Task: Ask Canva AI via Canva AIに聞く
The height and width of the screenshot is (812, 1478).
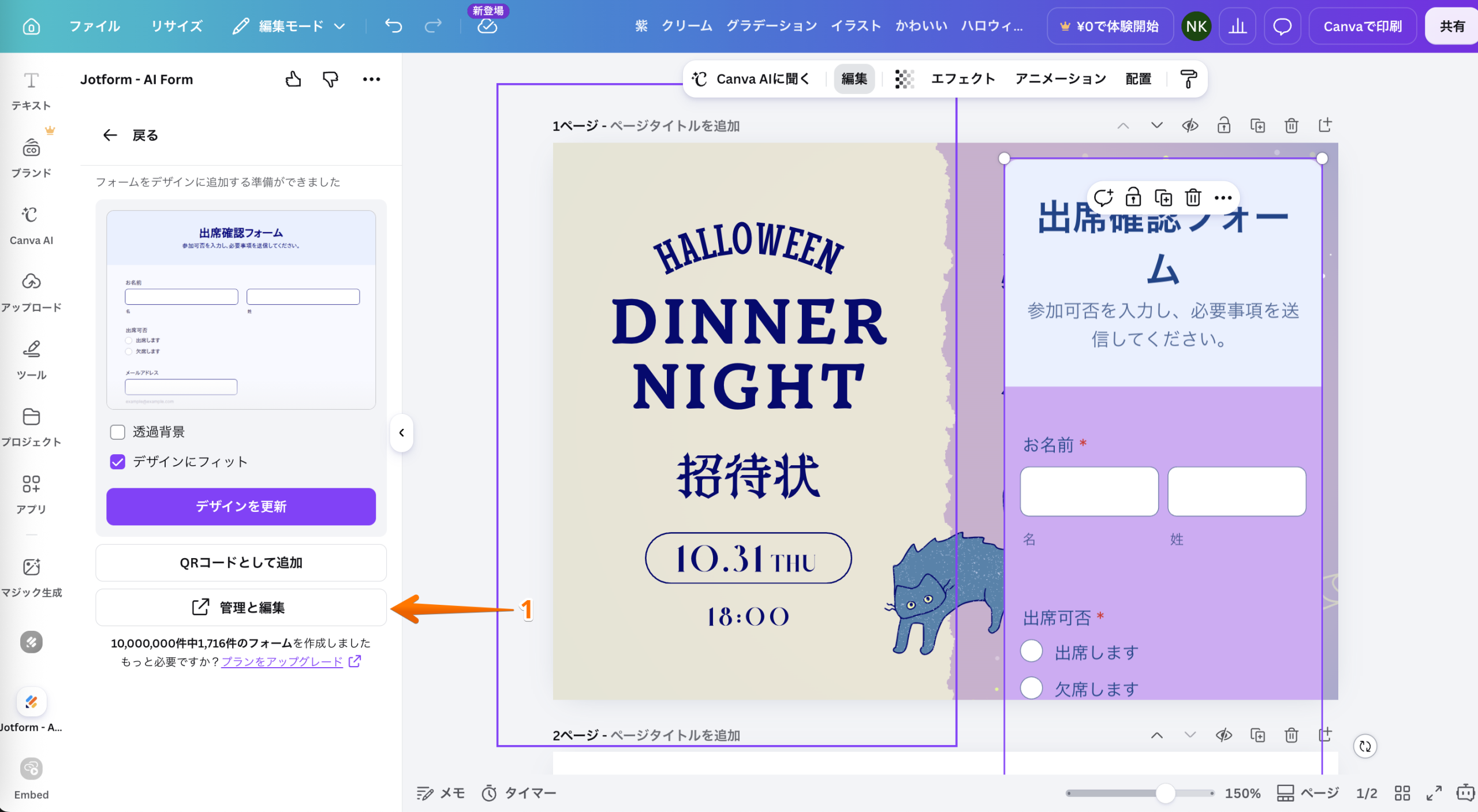Action: click(x=751, y=79)
